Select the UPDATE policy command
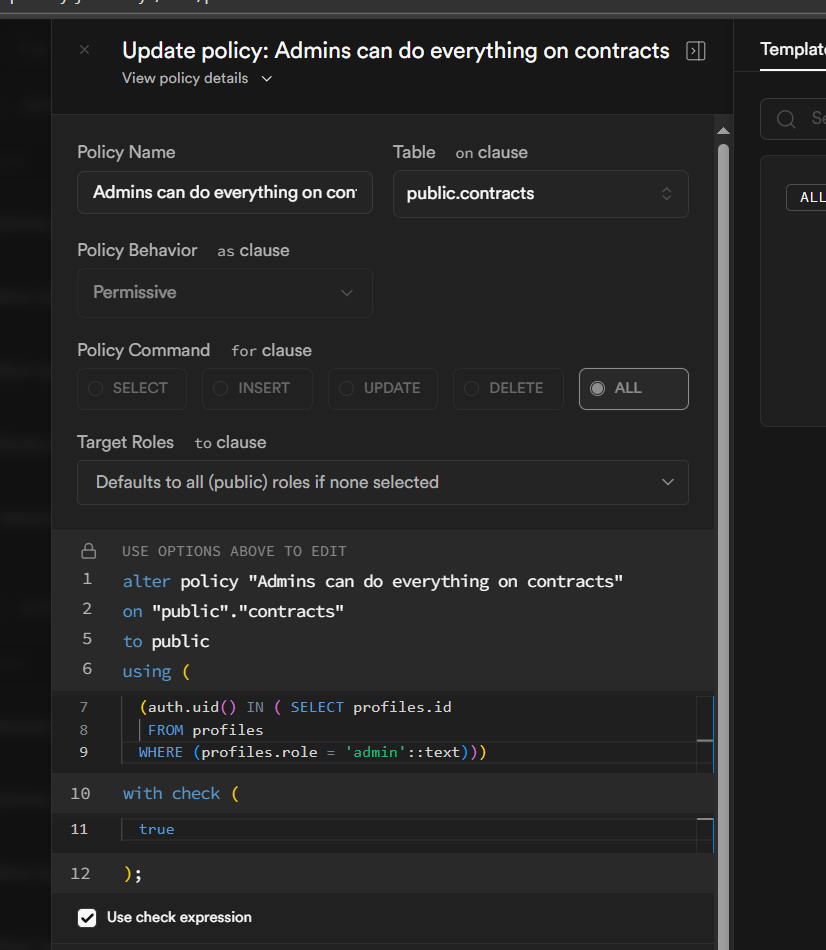Viewport: 826px width, 950px height. click(382, 389)
